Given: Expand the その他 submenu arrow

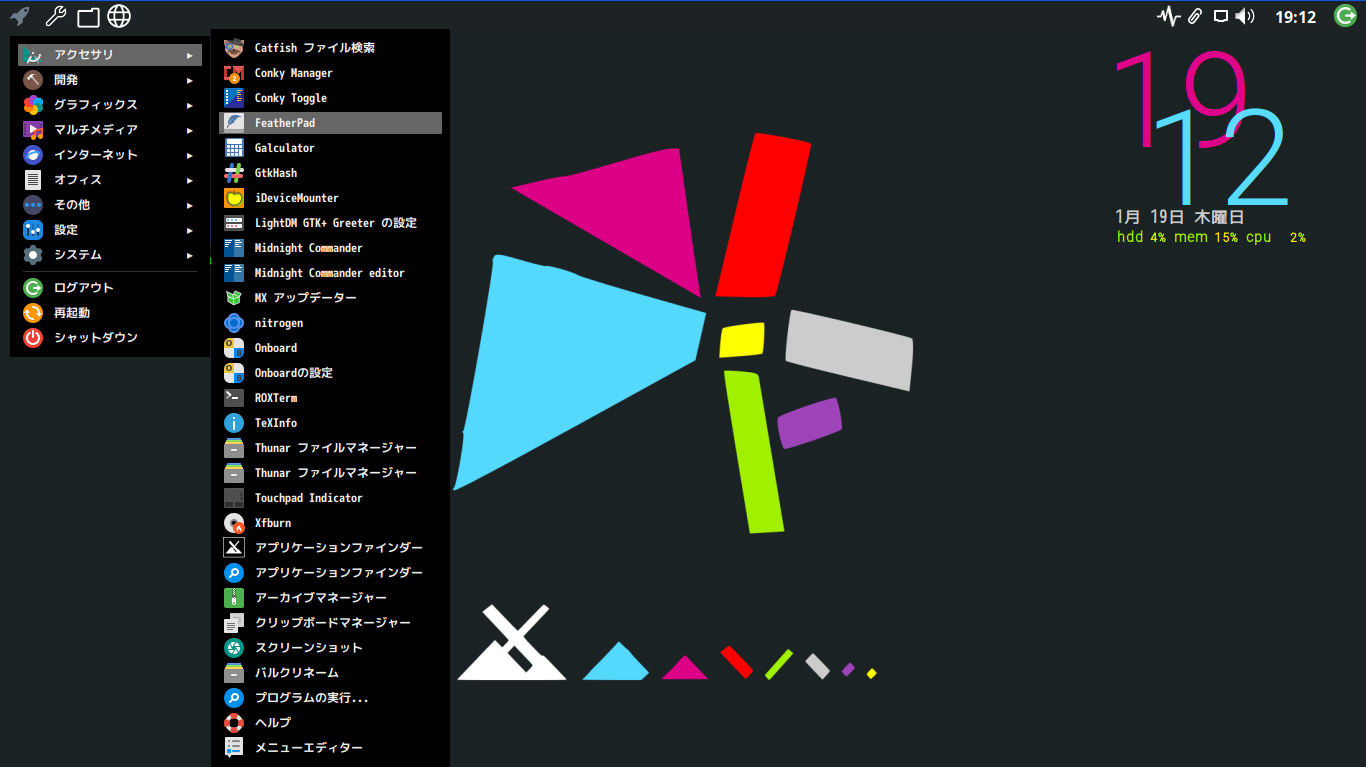Looking at the screenshot, I should (190, 205).
